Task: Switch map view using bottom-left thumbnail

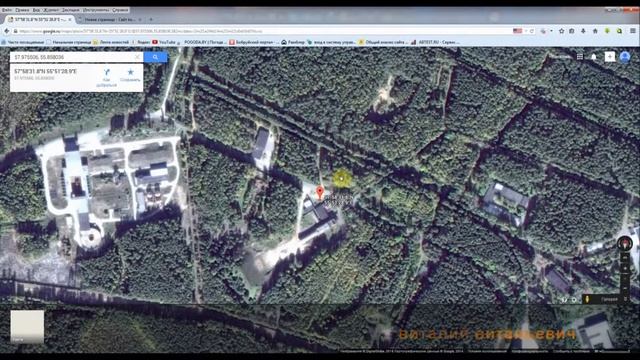Action: pyautogui.click(x=27, y=326)
